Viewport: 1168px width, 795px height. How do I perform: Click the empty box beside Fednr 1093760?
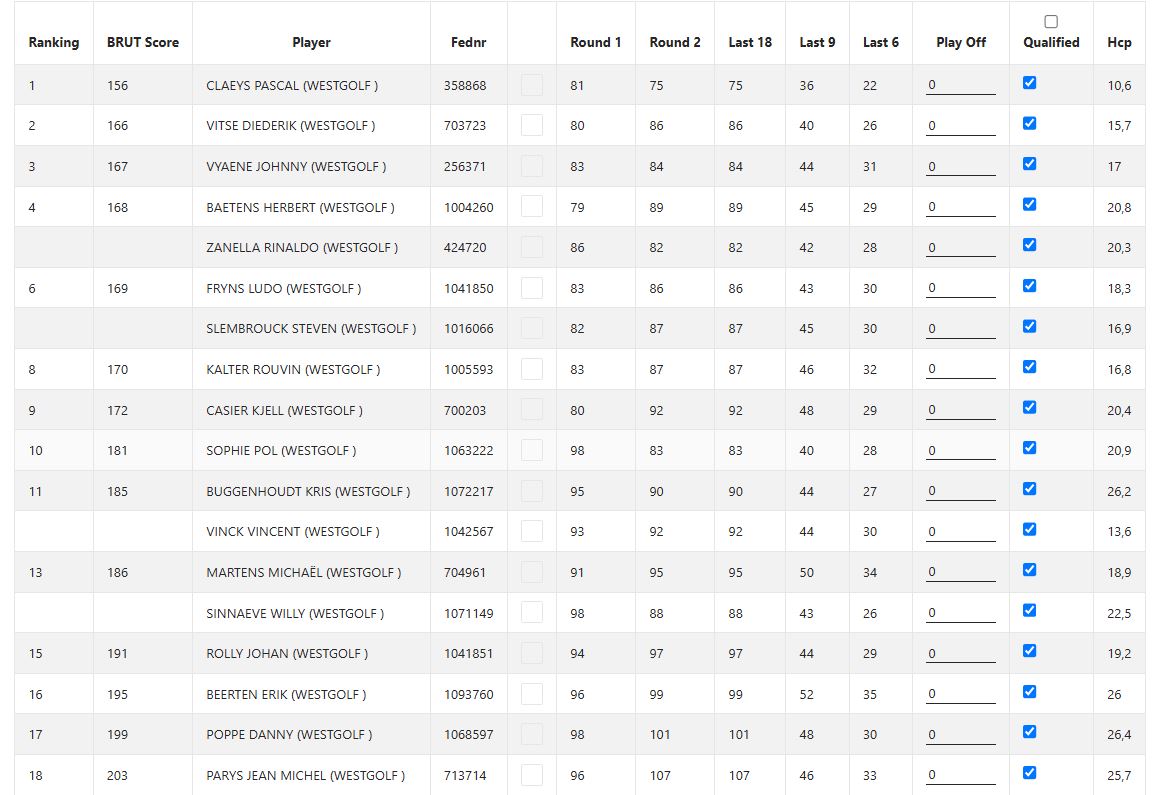point(532,694)
